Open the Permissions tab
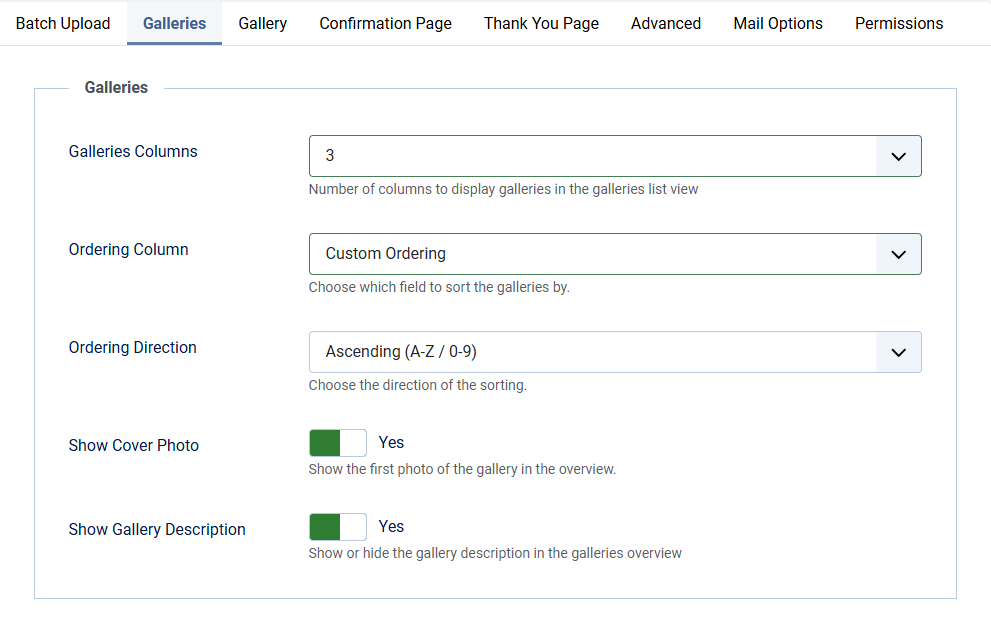The height and width of the screenshot is (636, 991). (898, 23)
